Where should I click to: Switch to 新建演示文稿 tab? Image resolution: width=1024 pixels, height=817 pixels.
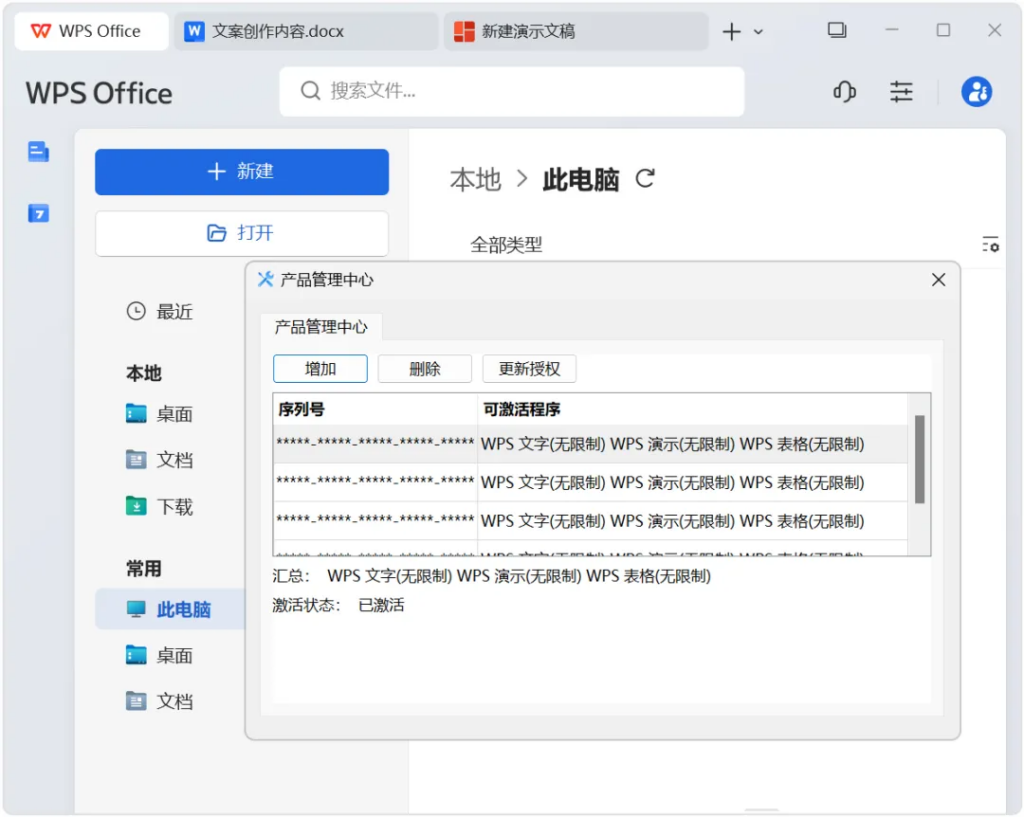575,31
